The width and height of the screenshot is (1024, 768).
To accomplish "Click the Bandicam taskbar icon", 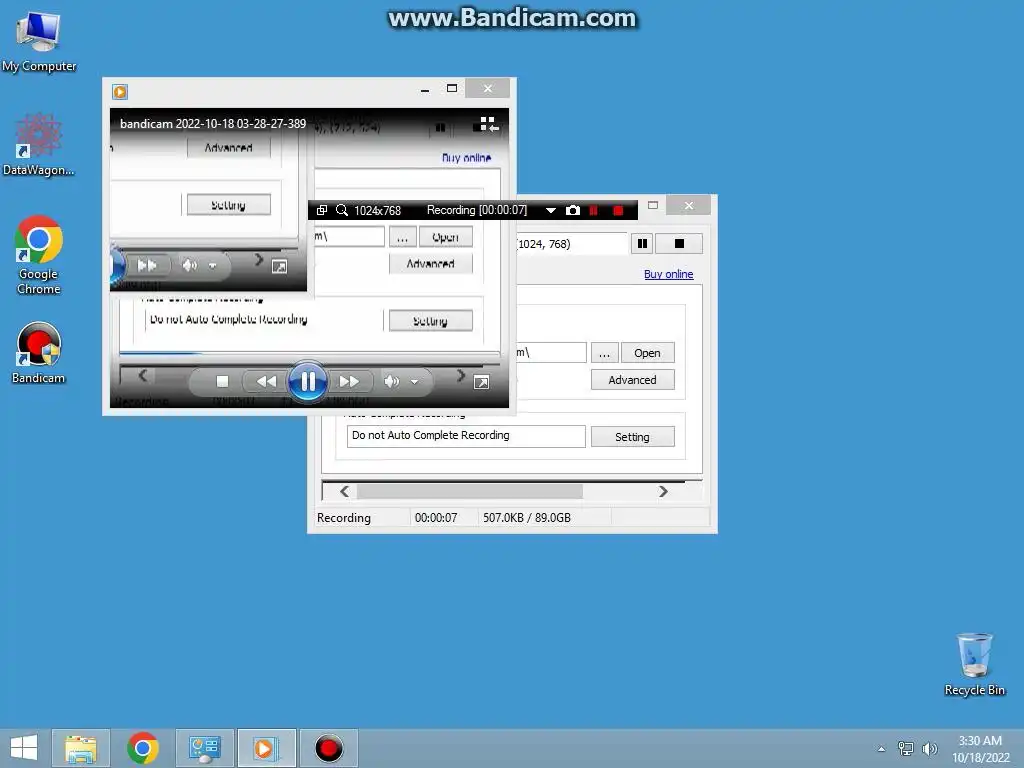I will [328, 748].
